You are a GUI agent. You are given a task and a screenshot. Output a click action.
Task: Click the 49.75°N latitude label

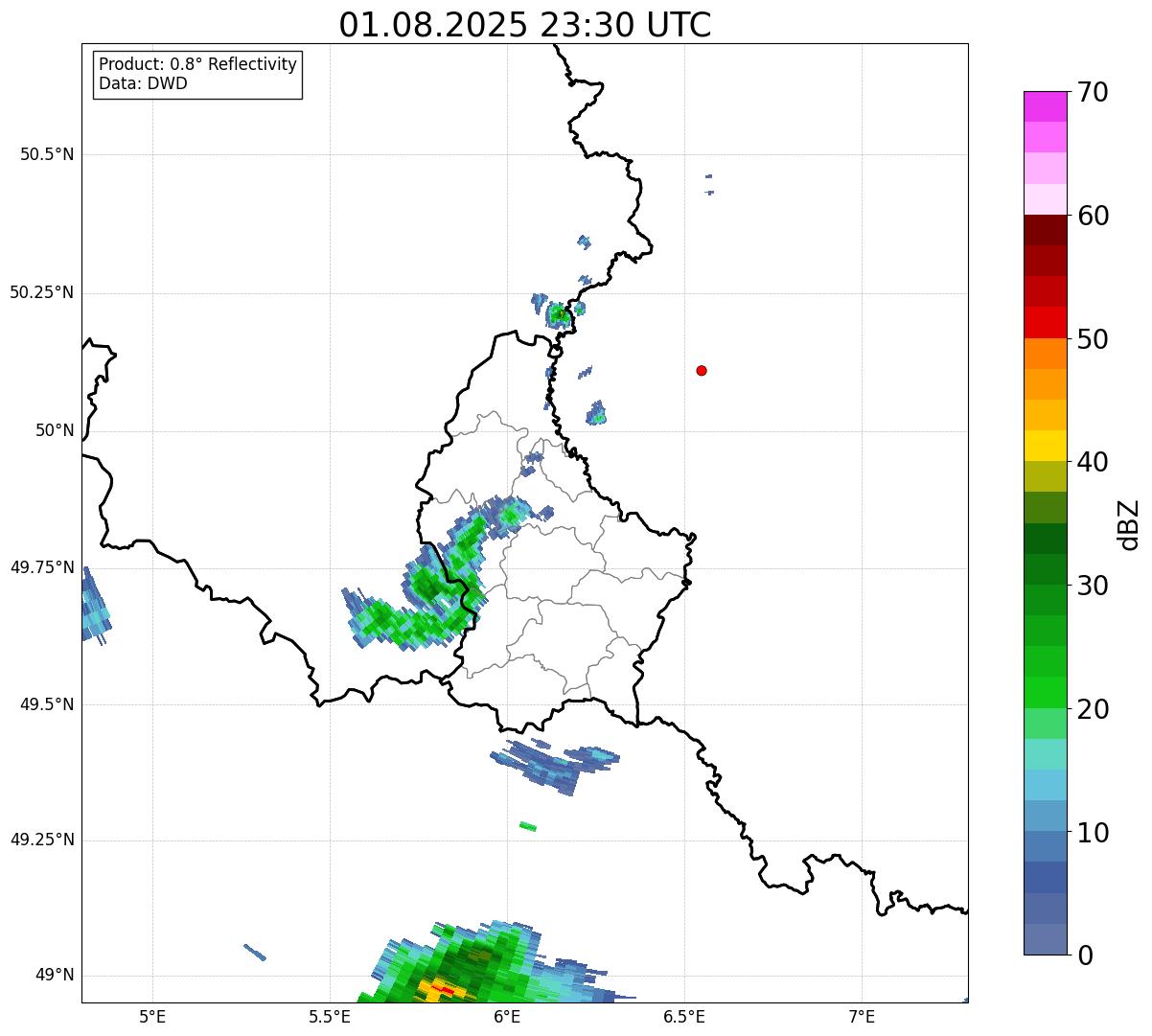(x=42, y=567)
